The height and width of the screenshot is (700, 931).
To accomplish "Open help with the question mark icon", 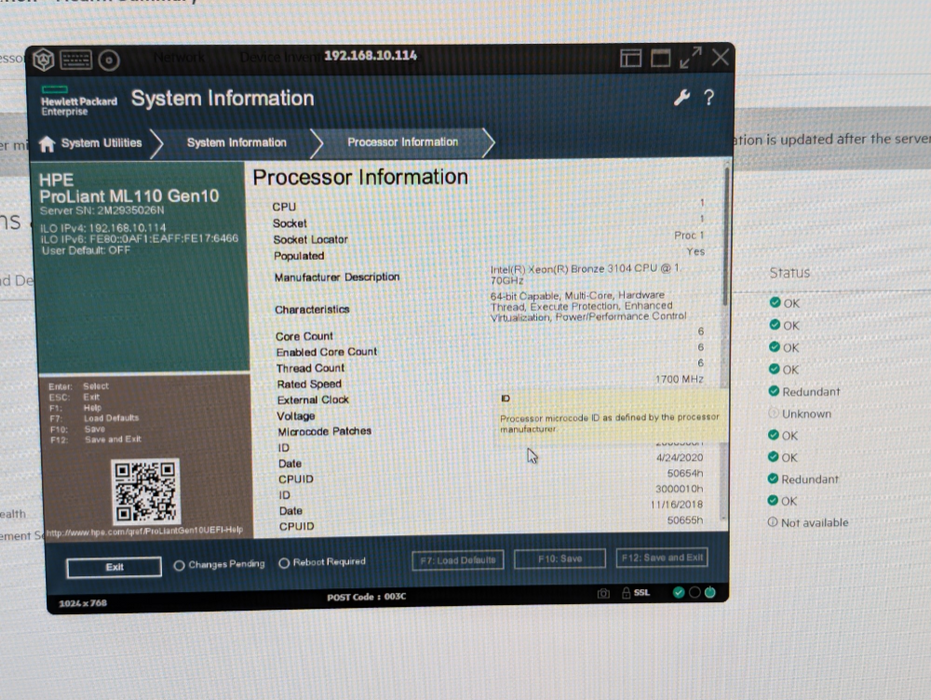I will (x=709, y=97).
